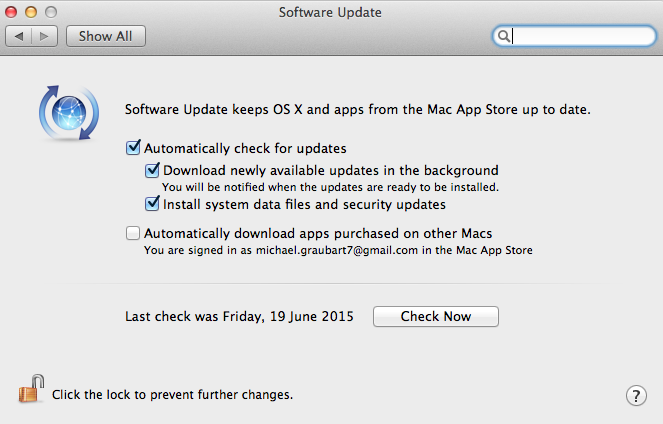Click the Software Update window title

pos(330,12)
